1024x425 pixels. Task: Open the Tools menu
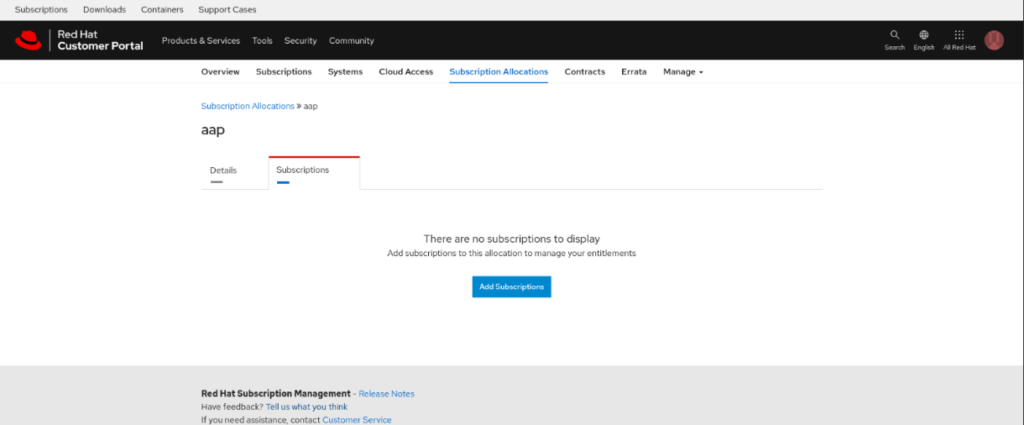[263, 40]
